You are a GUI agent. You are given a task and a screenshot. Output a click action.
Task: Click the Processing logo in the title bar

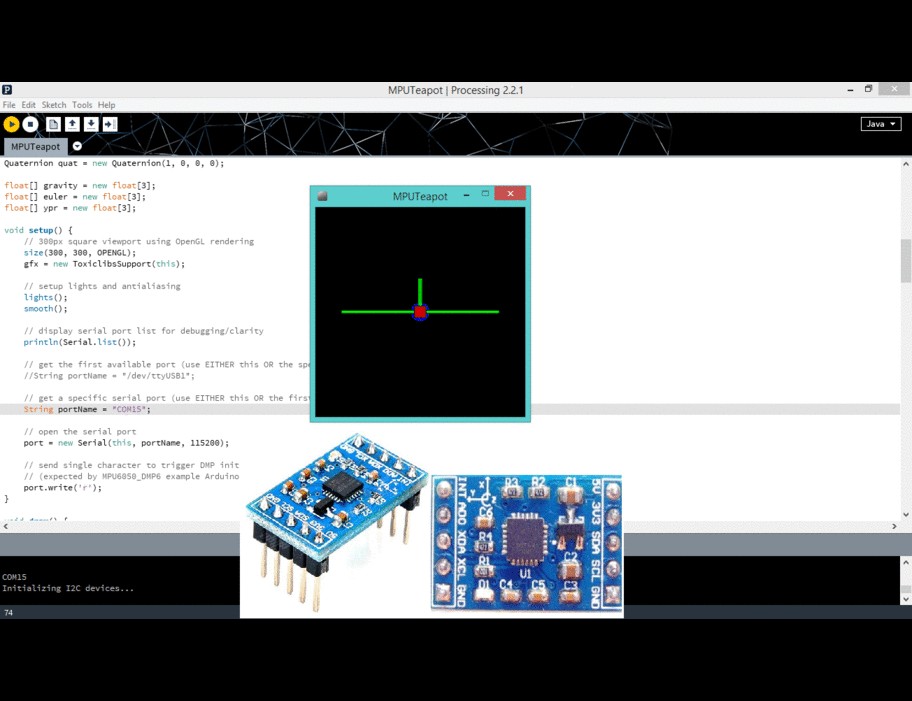tap(8, 89)
